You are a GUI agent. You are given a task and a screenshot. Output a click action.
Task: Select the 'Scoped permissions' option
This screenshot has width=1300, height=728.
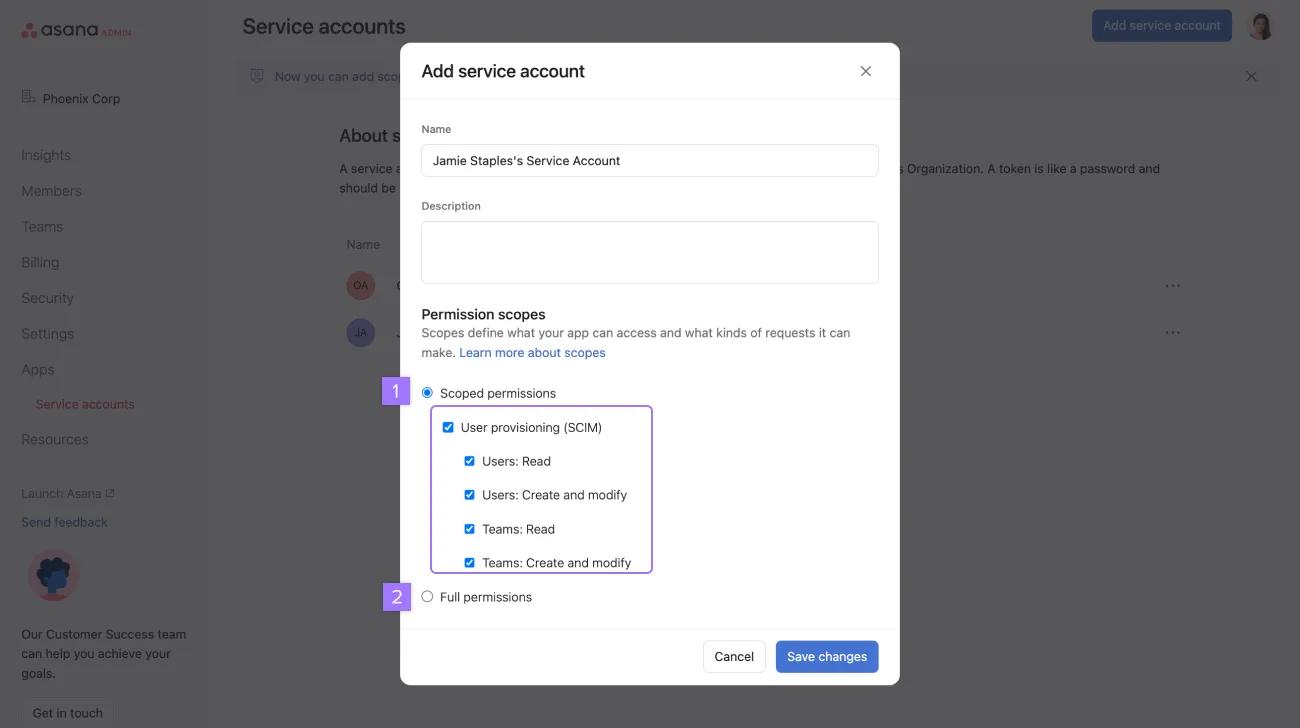click(x=425, y=390)
